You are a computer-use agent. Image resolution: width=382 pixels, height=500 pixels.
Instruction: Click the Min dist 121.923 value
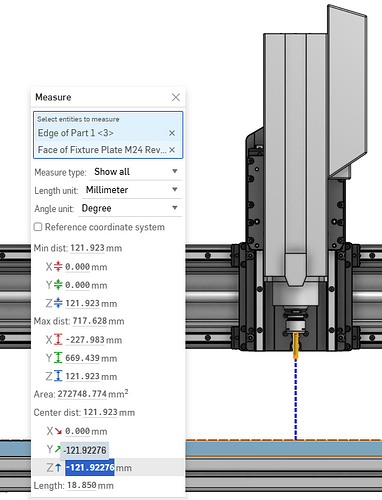(x=87, y=248)
